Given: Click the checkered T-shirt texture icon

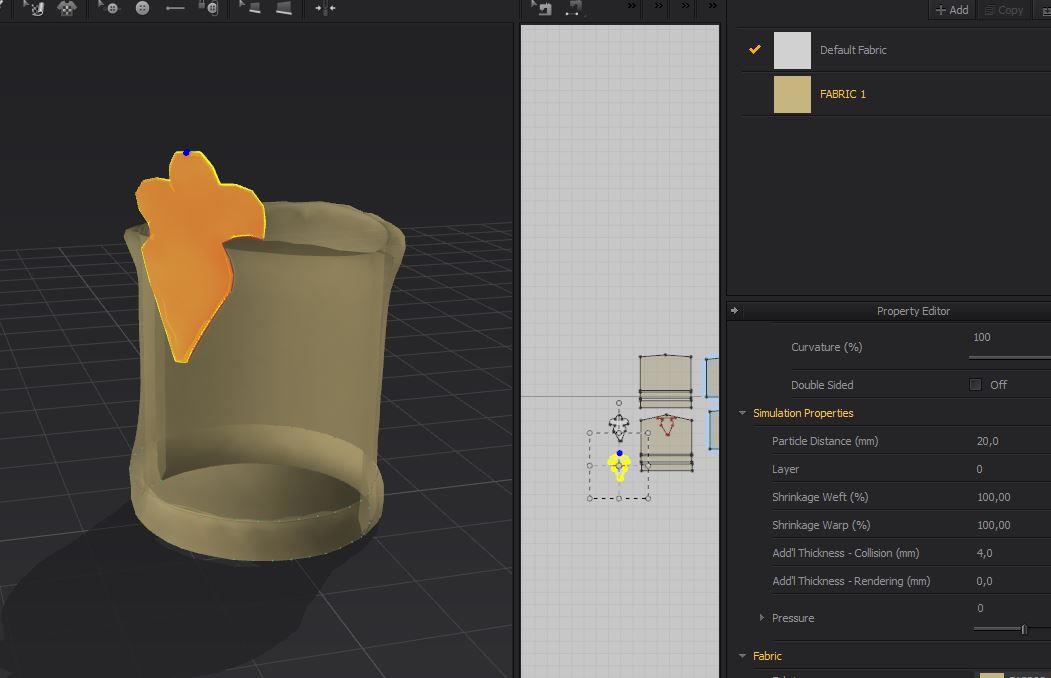Looking at the screenshot, I should (68, 8).
